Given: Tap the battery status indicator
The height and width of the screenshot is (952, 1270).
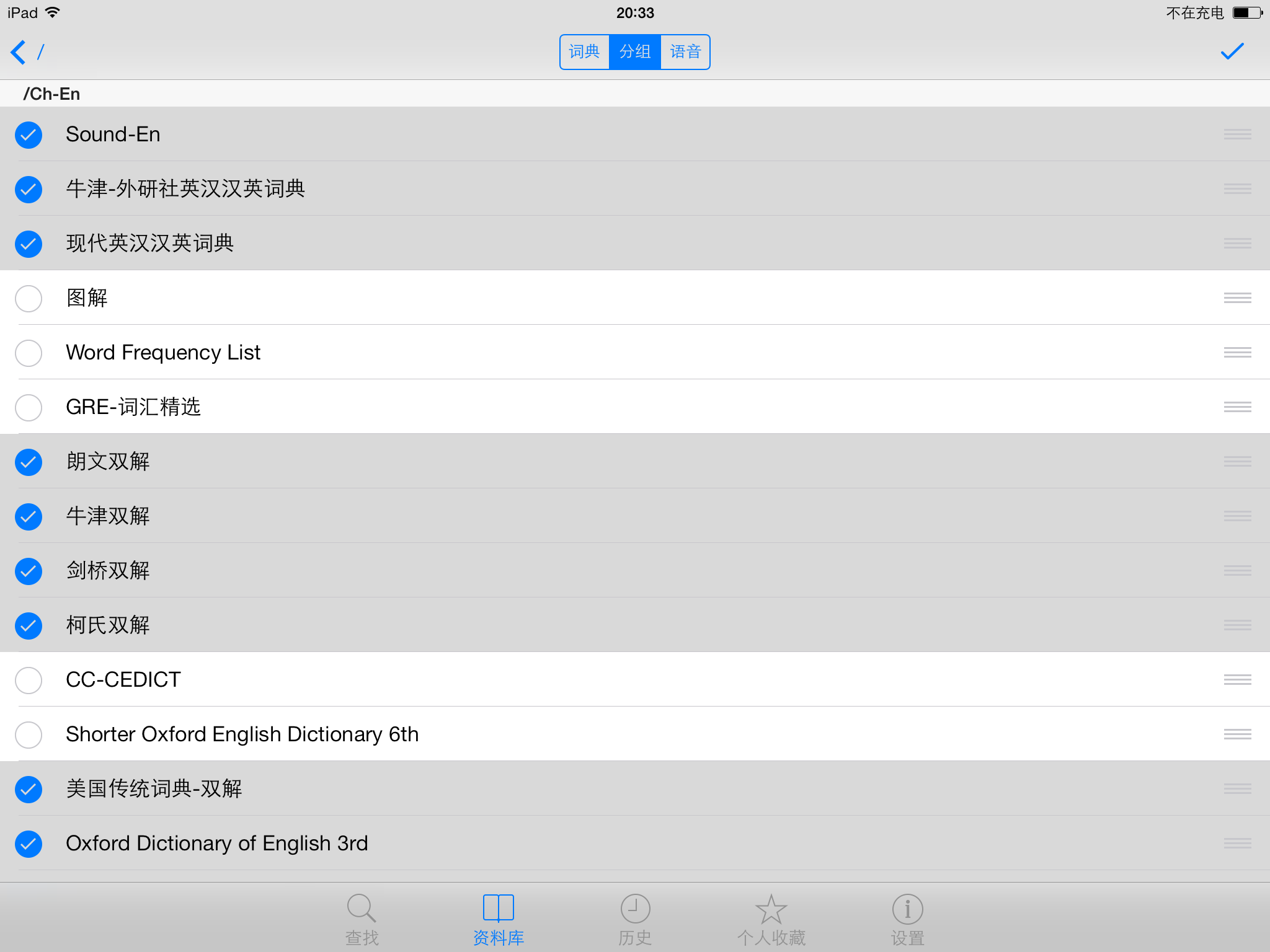Looking at the screenshot, I should [x=1248, y=12].
